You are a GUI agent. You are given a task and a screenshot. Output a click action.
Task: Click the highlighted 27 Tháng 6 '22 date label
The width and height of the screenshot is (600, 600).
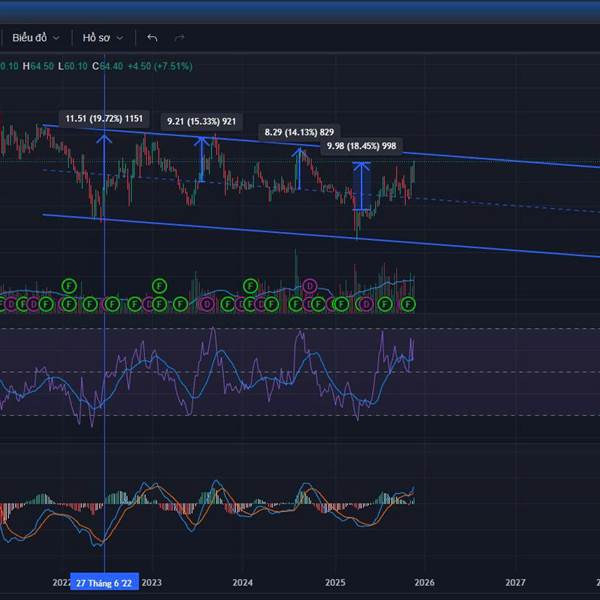click(x=104, y=582)
